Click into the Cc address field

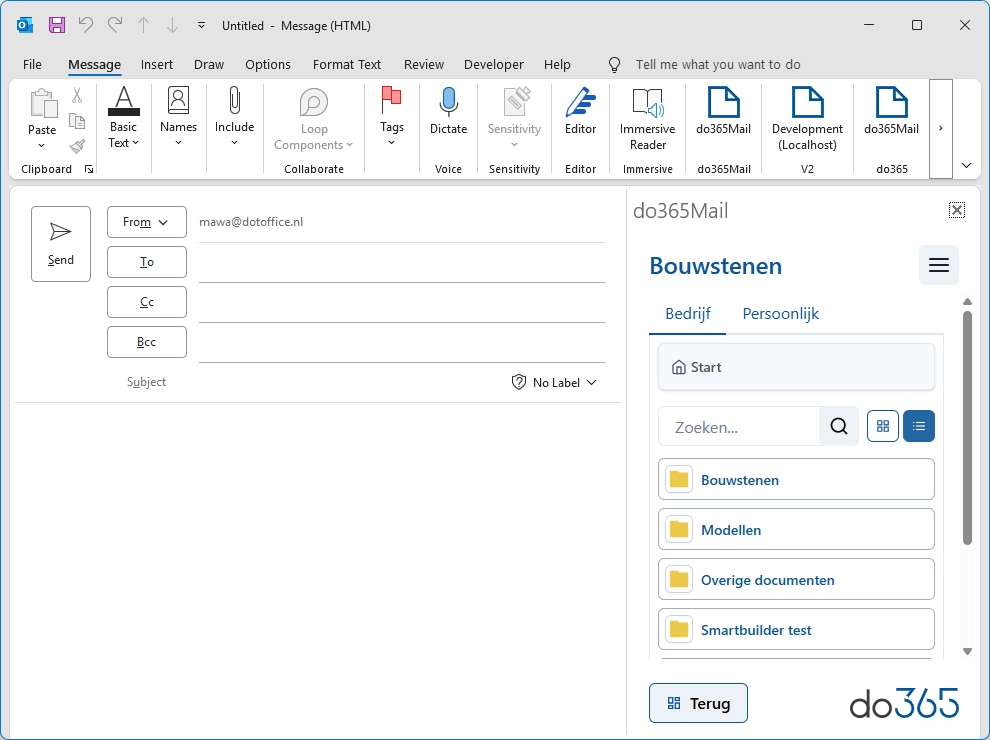[x=402, y=304]
